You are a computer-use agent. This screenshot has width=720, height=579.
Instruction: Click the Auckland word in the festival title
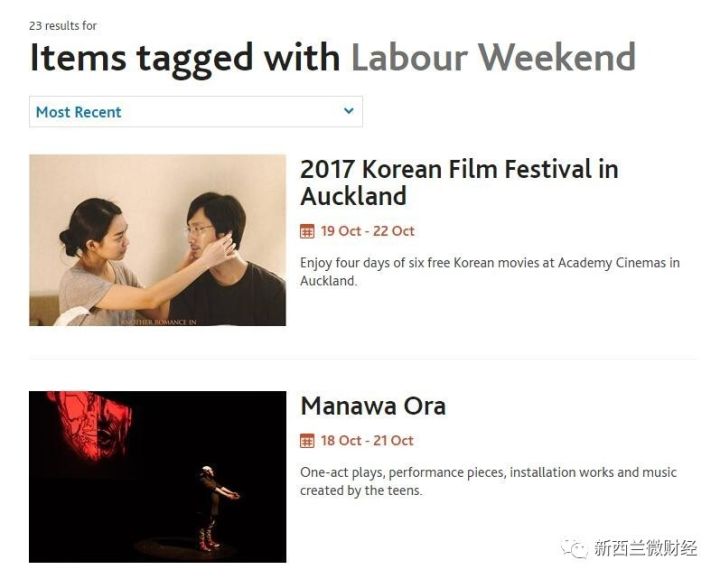[x=354, y=197]
